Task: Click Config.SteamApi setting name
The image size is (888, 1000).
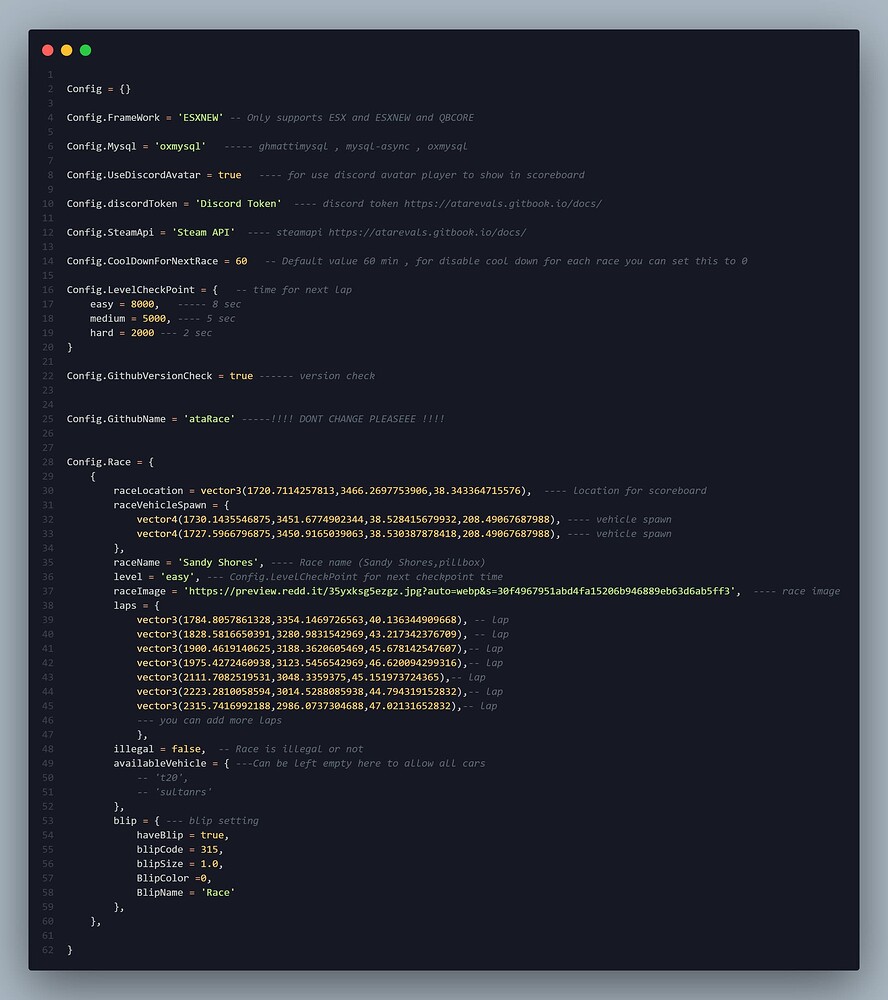Action: click(110, 232)
